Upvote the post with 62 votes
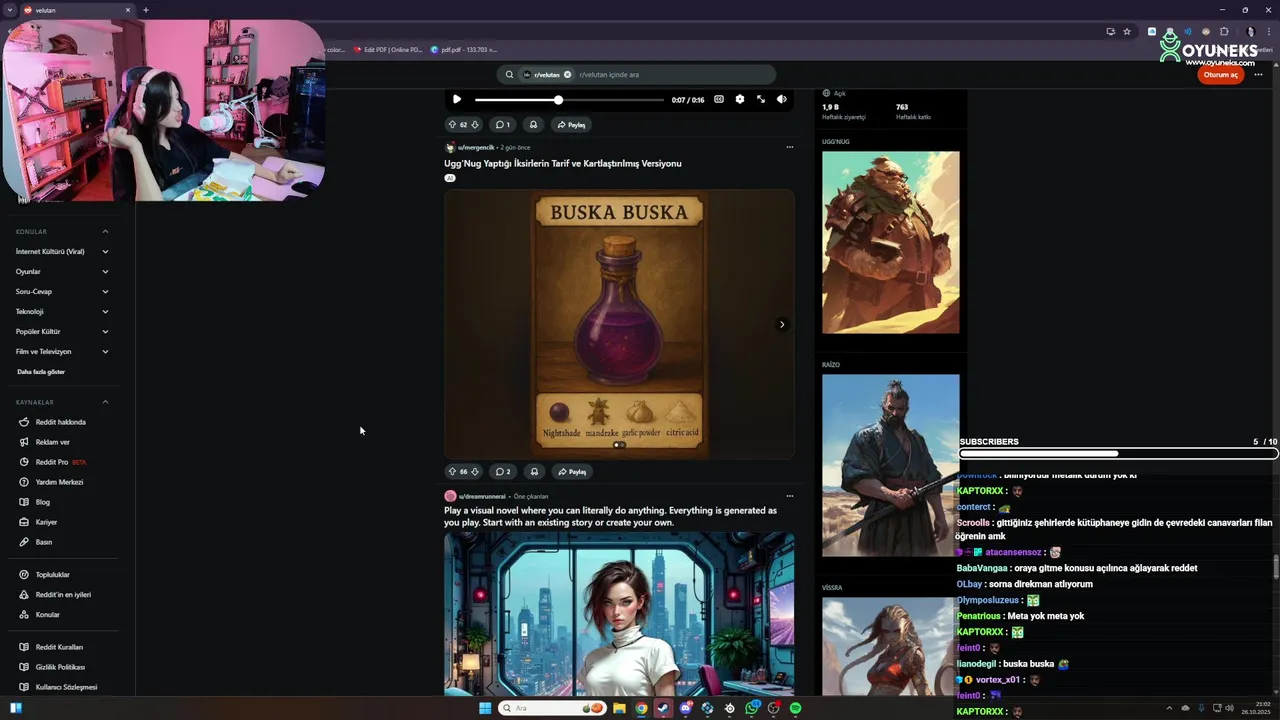Viewport: 1280px width, 720px height. 452,125
